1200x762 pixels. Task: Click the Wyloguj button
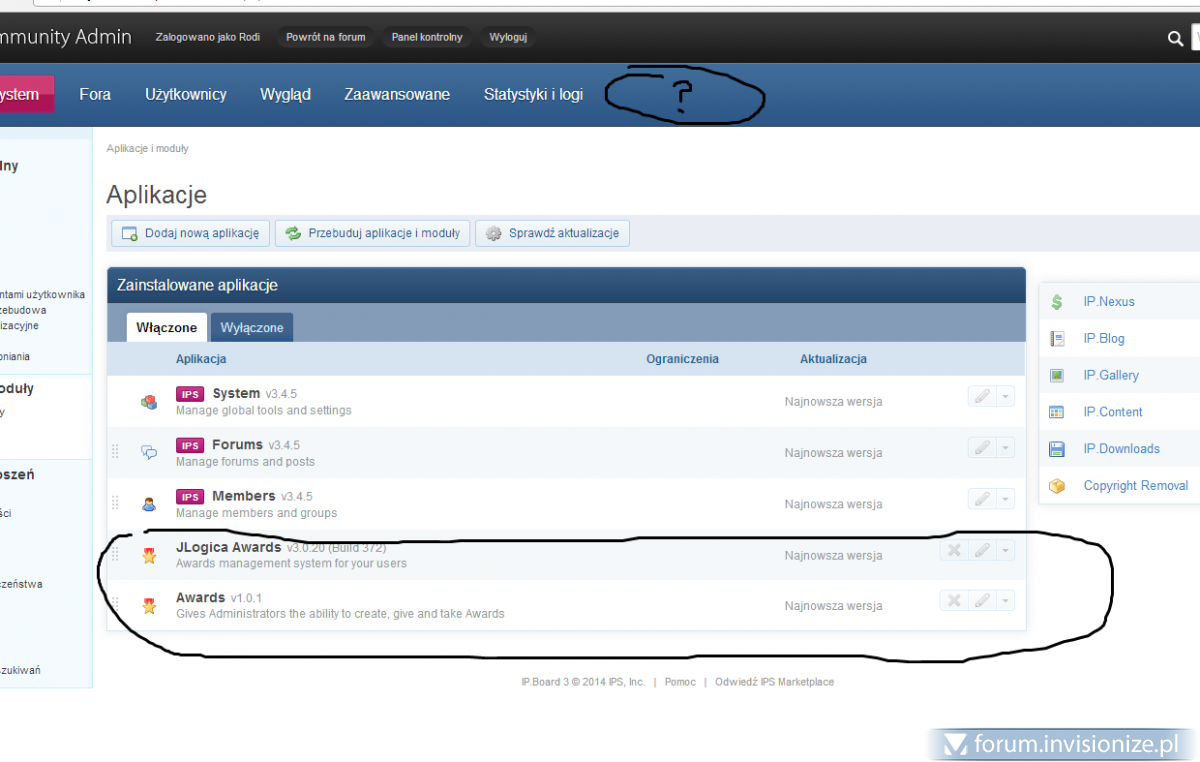pyautogui.click(x=508, y=38)
